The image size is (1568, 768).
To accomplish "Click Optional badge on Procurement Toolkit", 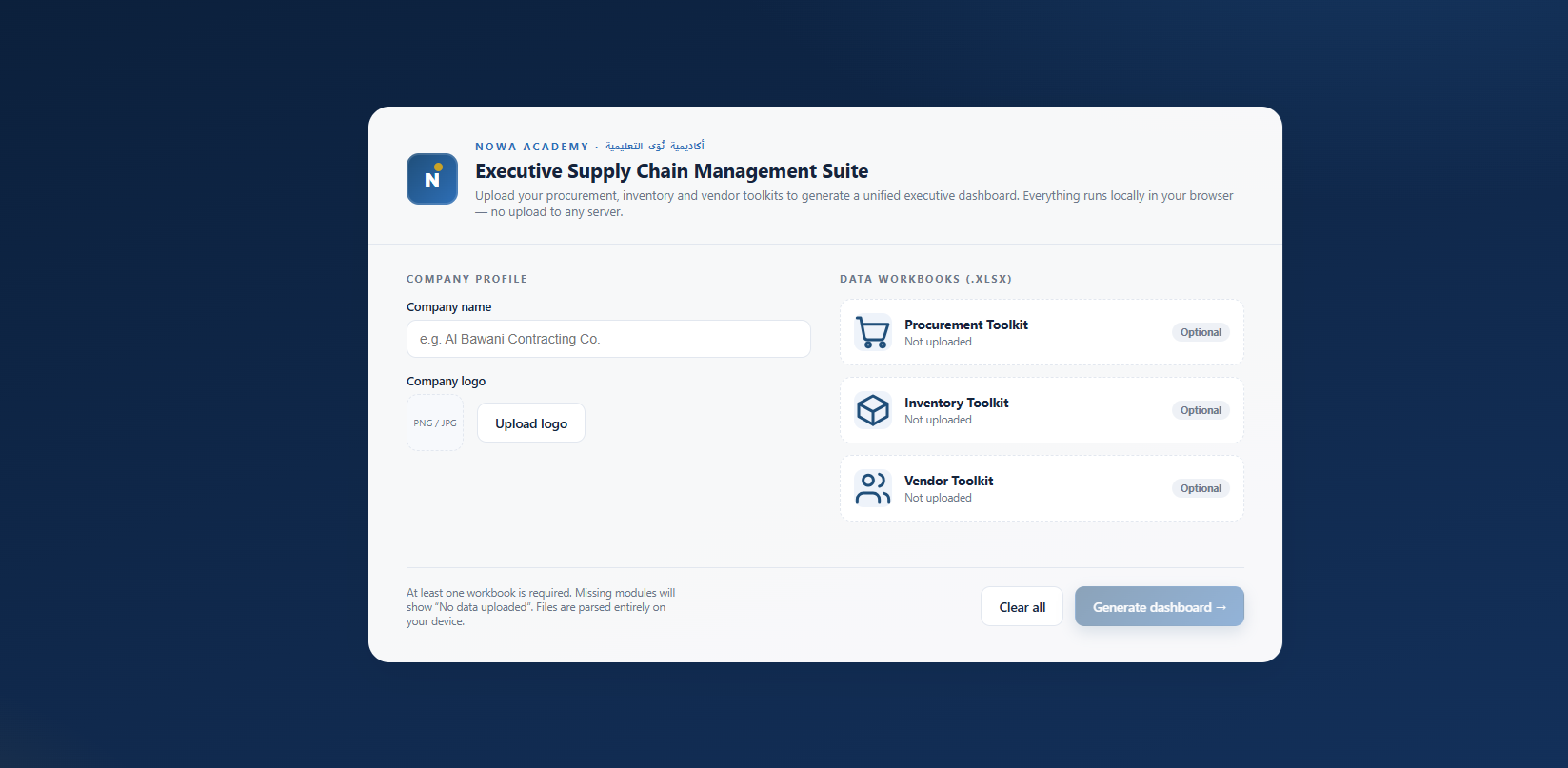I will tap(1201, 332).
